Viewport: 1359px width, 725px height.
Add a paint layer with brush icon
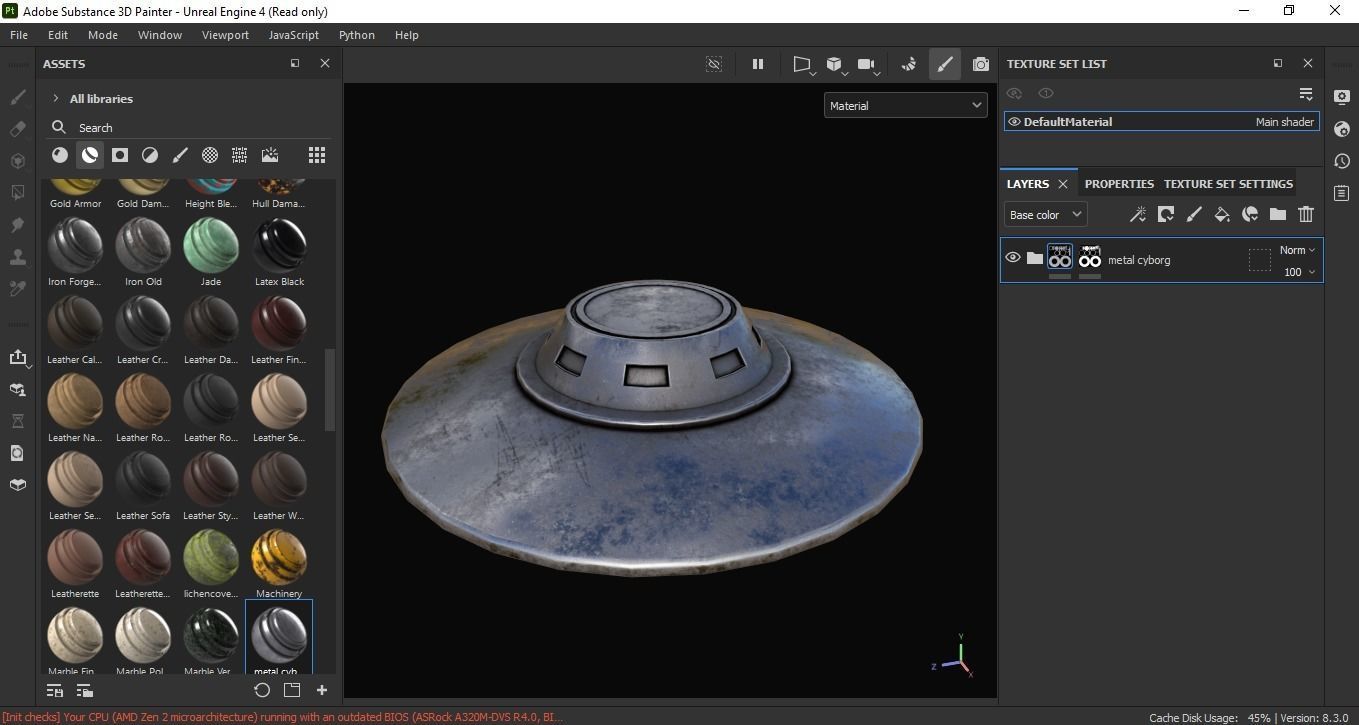[x=1194, y=214]
